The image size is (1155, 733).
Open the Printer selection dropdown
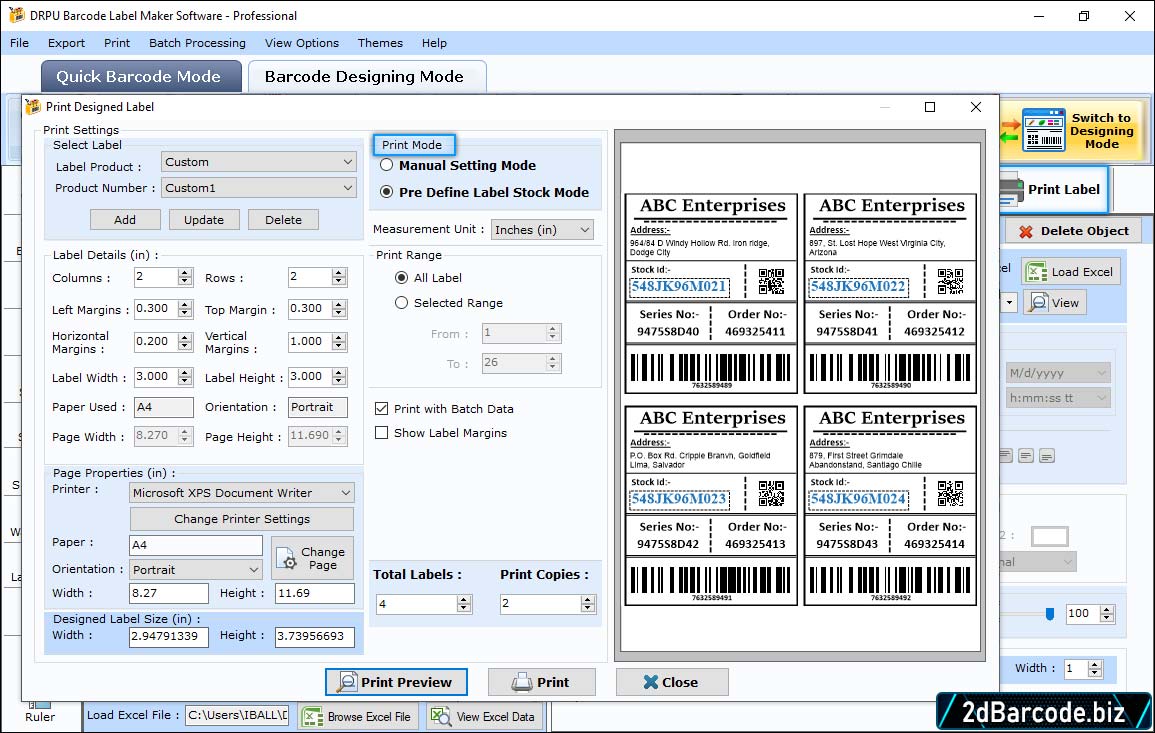click(242, 493)
